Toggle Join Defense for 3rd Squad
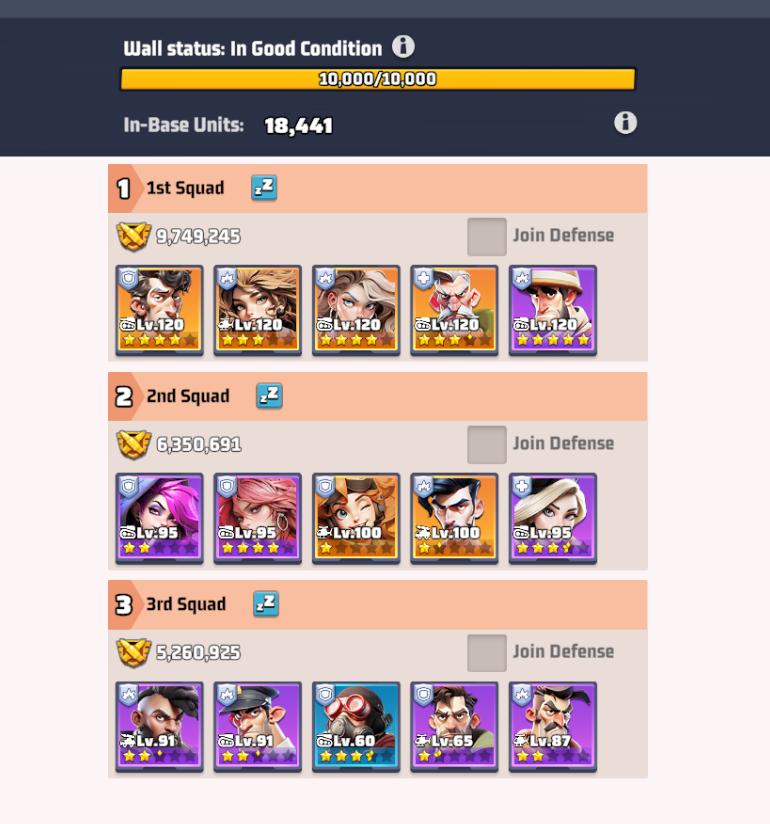 [x=487, y=653]
